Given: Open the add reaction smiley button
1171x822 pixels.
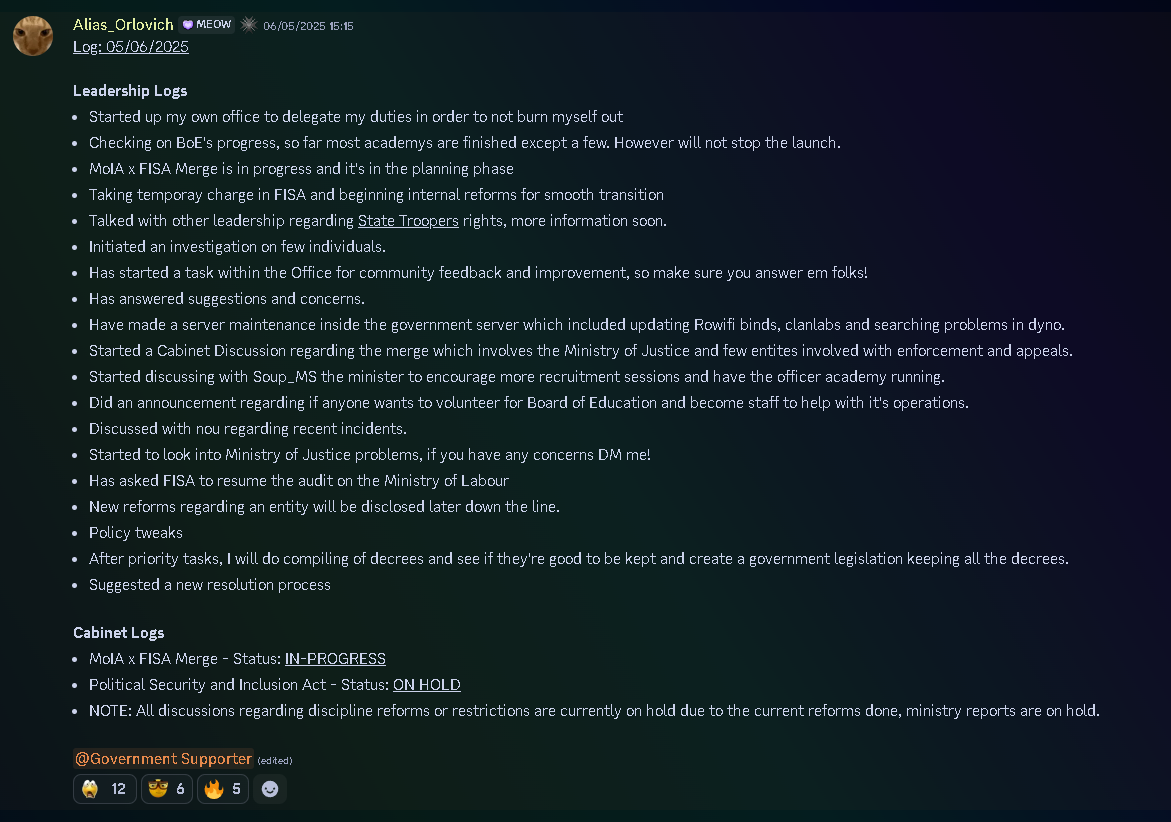Looking at the screenshot, I should click(270, 789).
